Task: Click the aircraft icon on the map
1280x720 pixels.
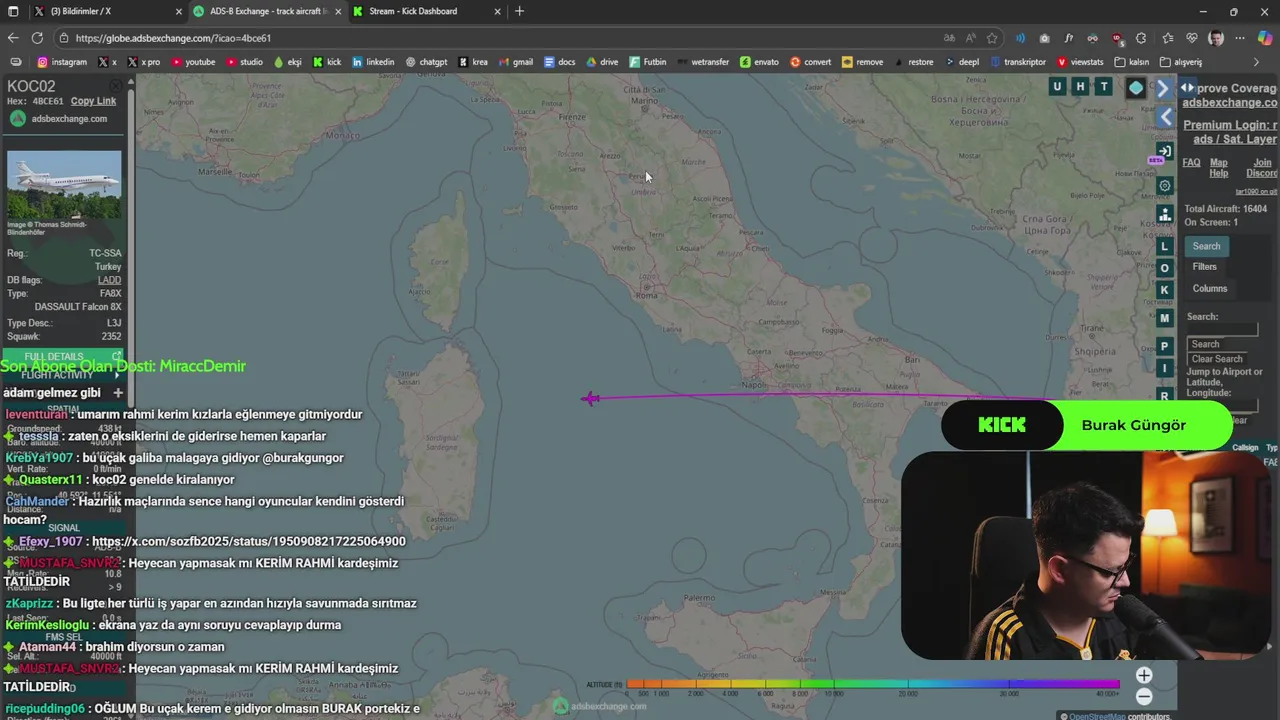Action: point(590,399)
